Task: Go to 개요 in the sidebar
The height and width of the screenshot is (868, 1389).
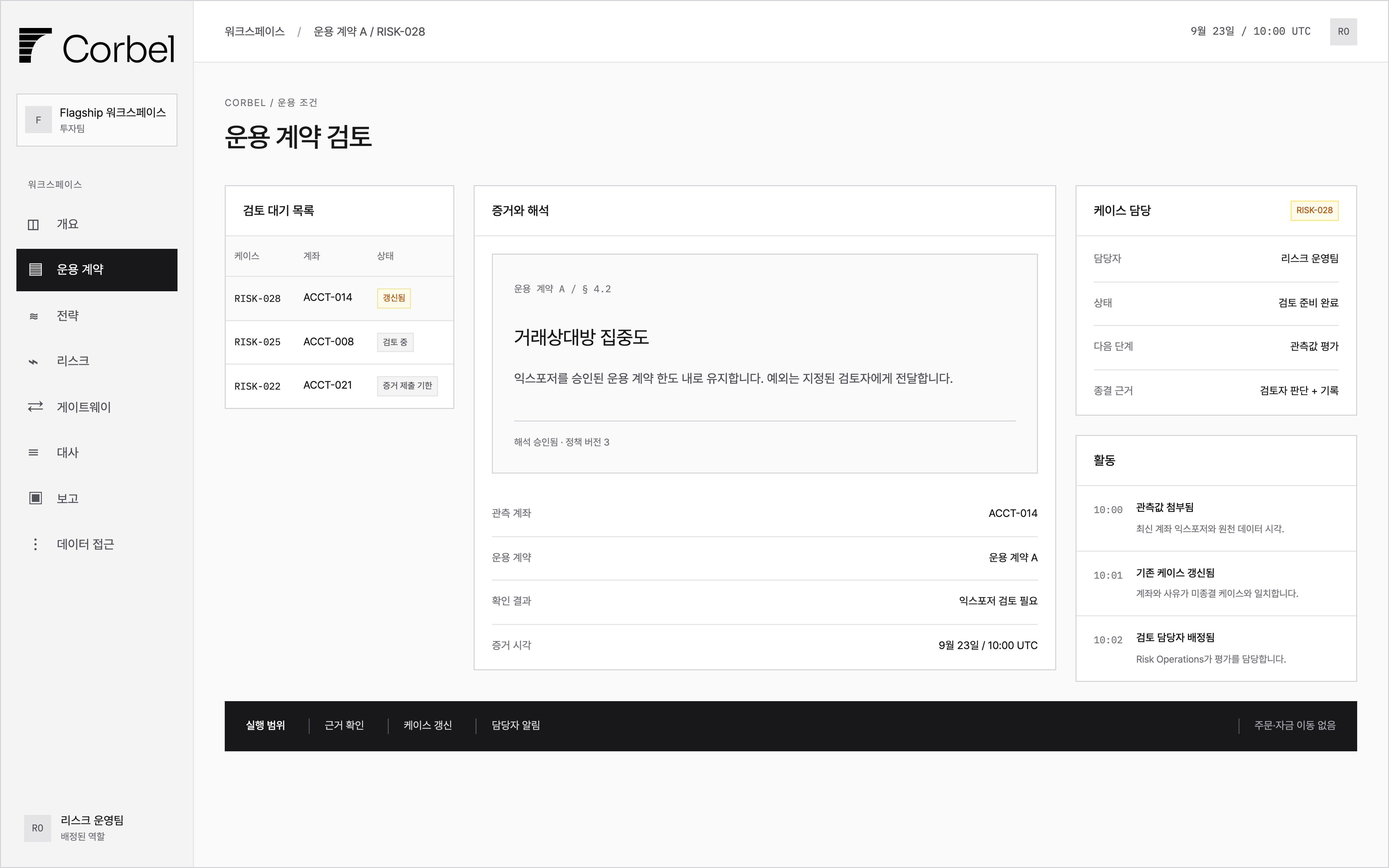Action: [x=97, y=224]
